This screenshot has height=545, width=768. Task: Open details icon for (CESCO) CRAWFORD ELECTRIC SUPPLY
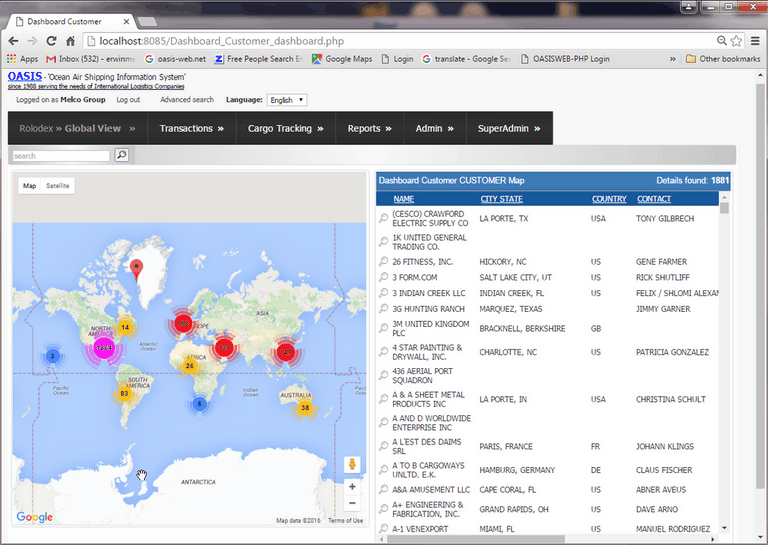pos(384,218)
